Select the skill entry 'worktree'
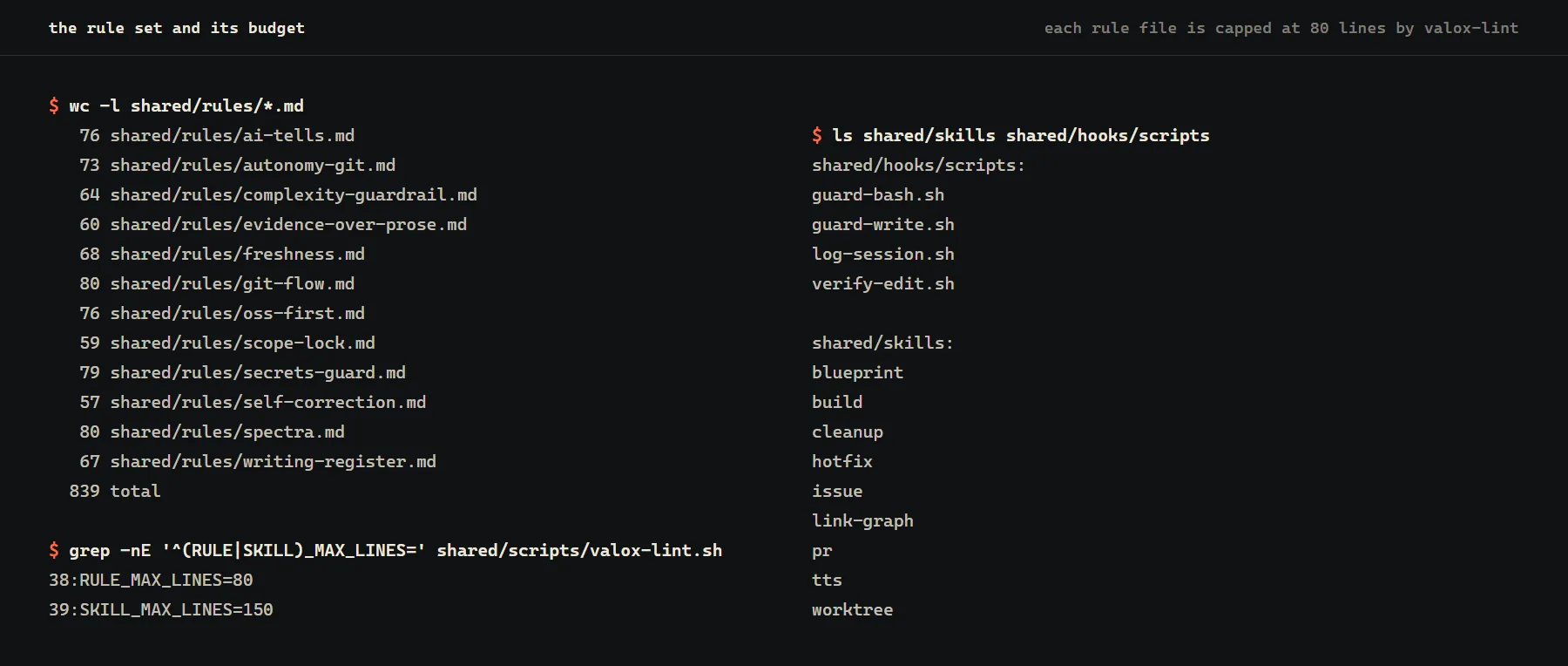 click(853, 609)
